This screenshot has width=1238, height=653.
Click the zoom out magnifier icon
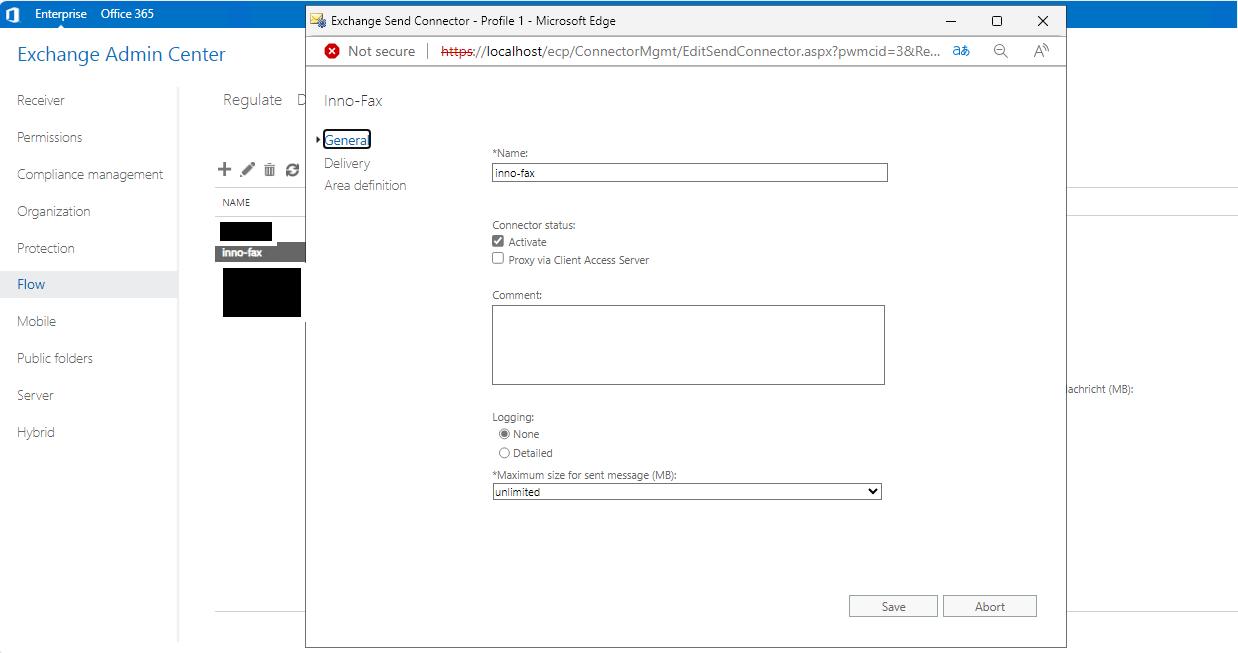click(x=1001, y=51)
